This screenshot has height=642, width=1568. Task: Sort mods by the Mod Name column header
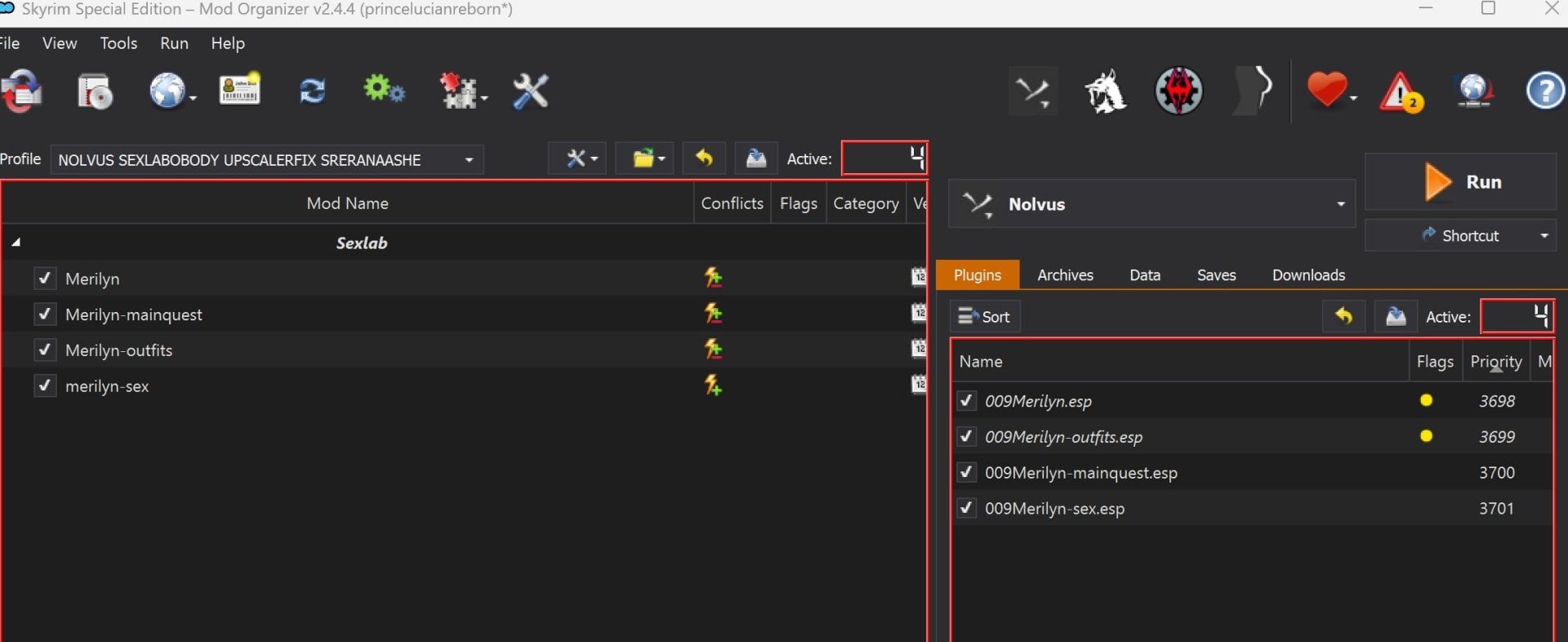(347, 203)
